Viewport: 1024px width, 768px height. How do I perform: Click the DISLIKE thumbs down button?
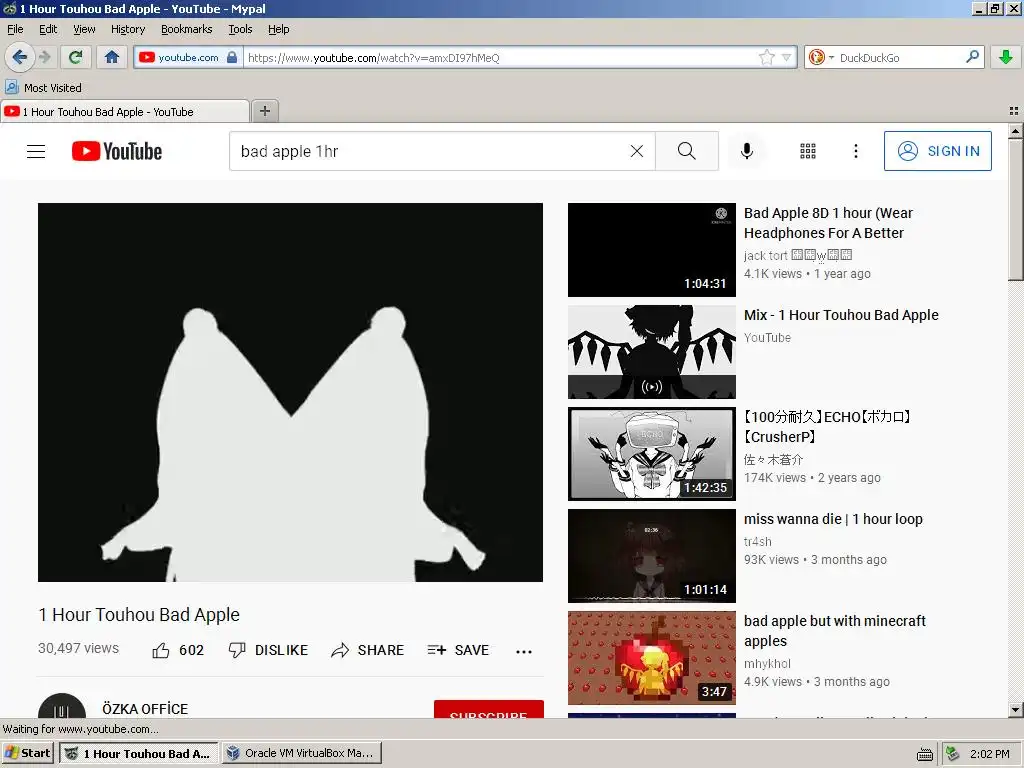268,650
